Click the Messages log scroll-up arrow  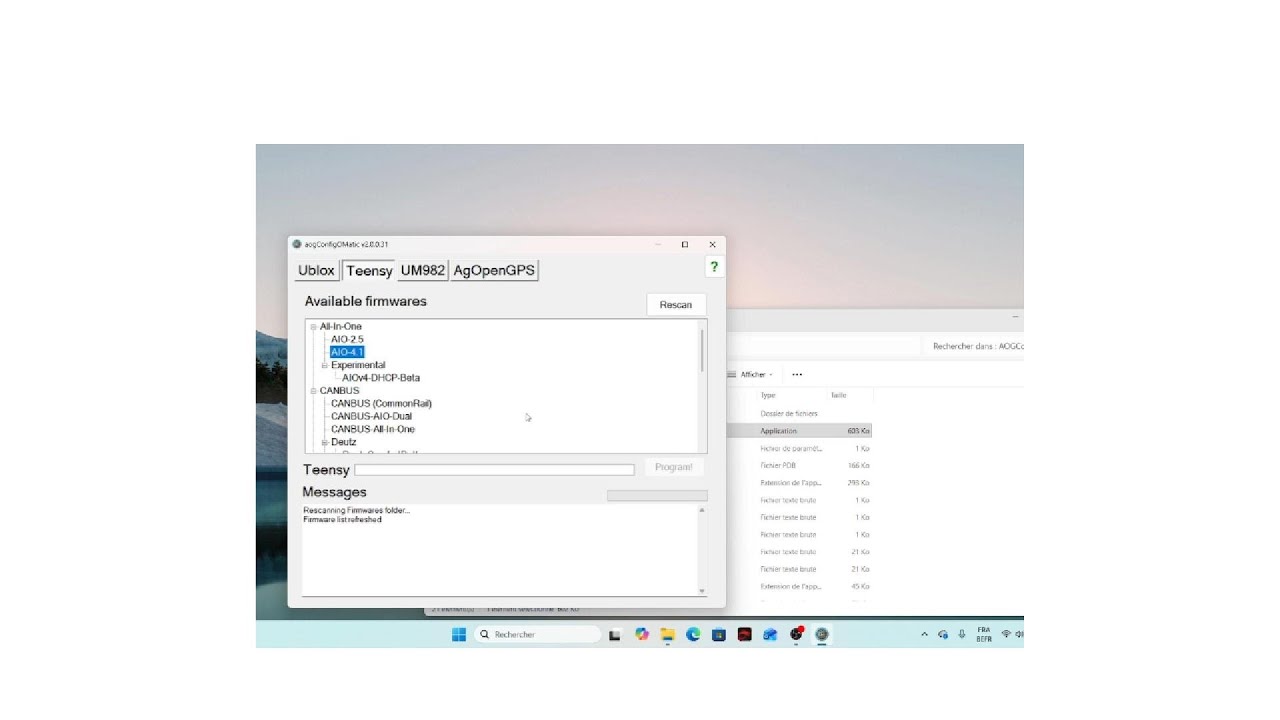[x=701, y=511]
